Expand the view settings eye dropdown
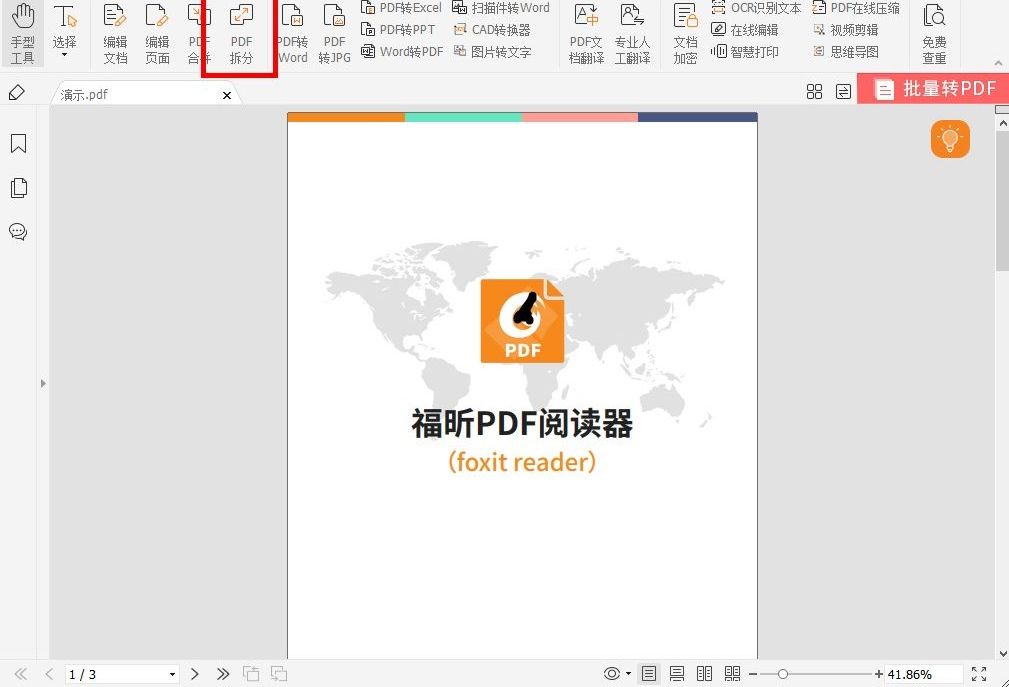Viewport: 1009px width, 687px height. (x=628, y=673)
